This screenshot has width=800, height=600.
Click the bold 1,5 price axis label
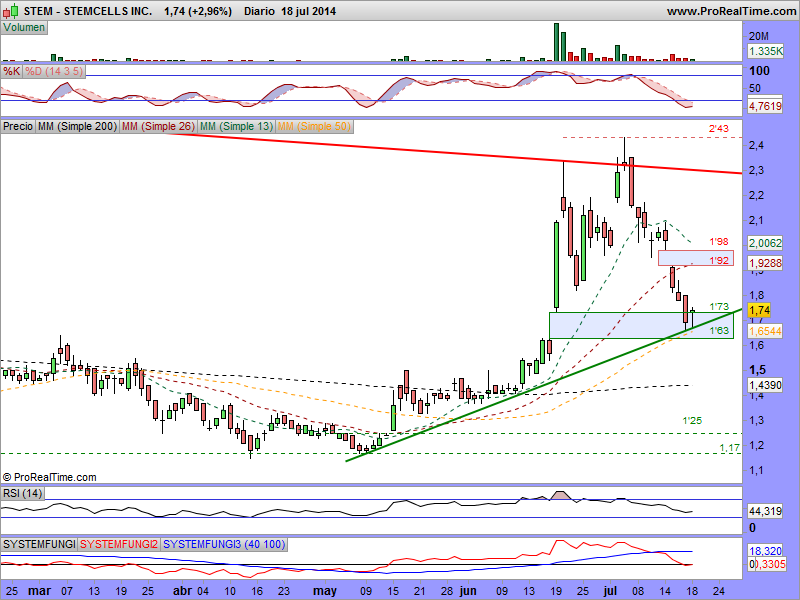(757, 369)
